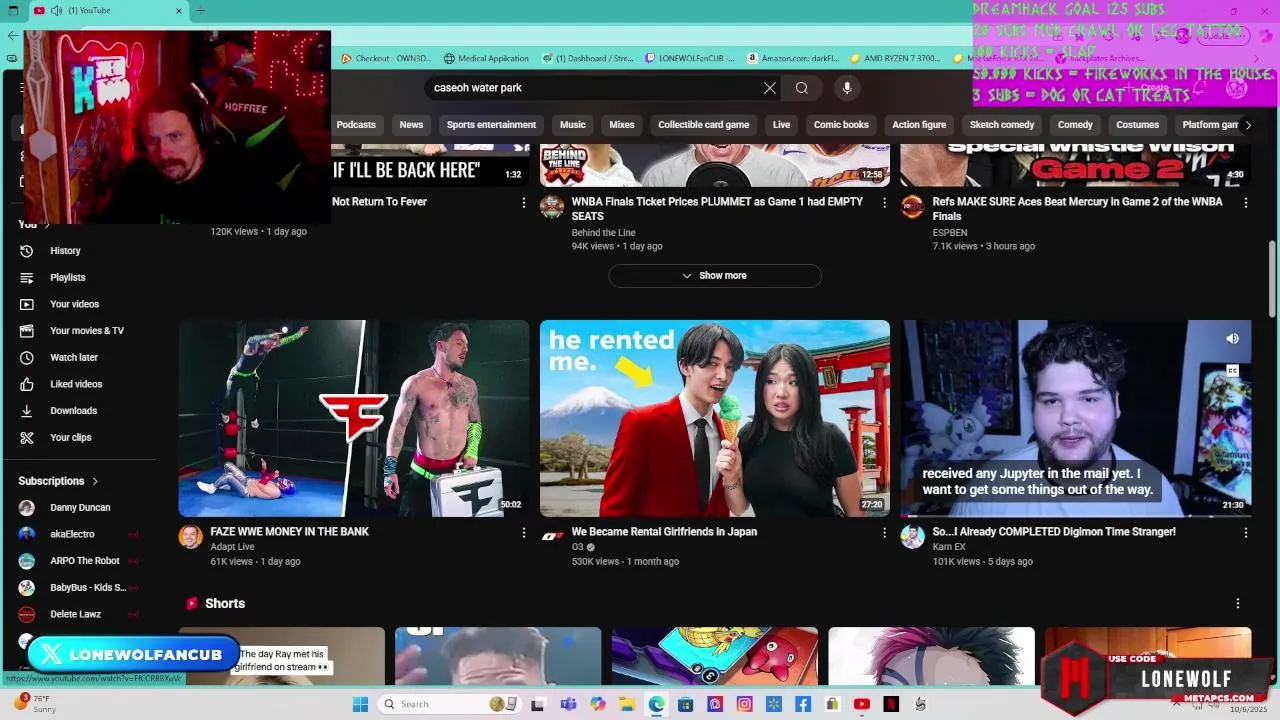
Task: Select the Comedy category chip
Action: point(1075,125)
